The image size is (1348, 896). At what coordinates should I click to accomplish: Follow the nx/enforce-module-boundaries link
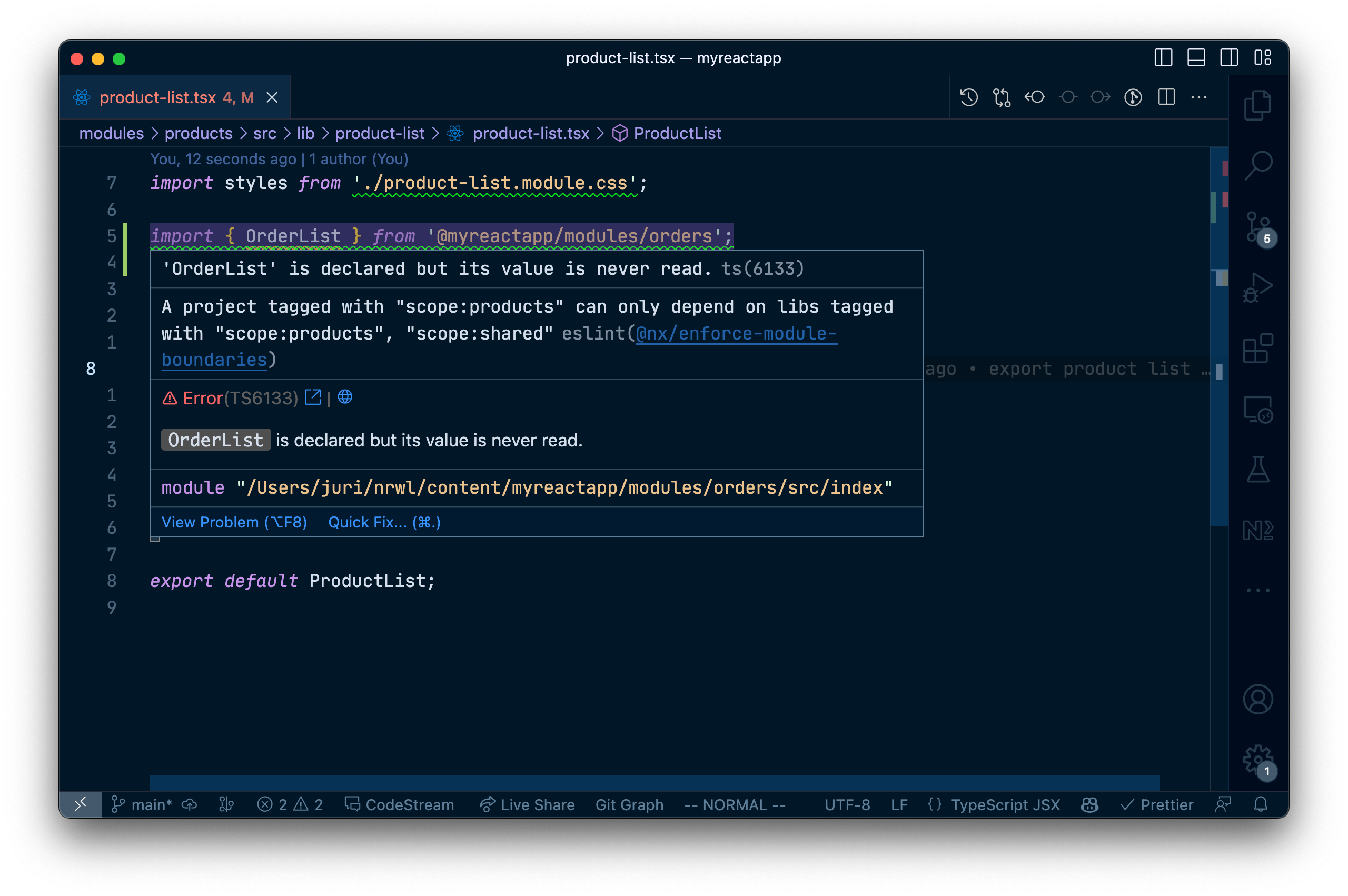(x=736, y=333)
